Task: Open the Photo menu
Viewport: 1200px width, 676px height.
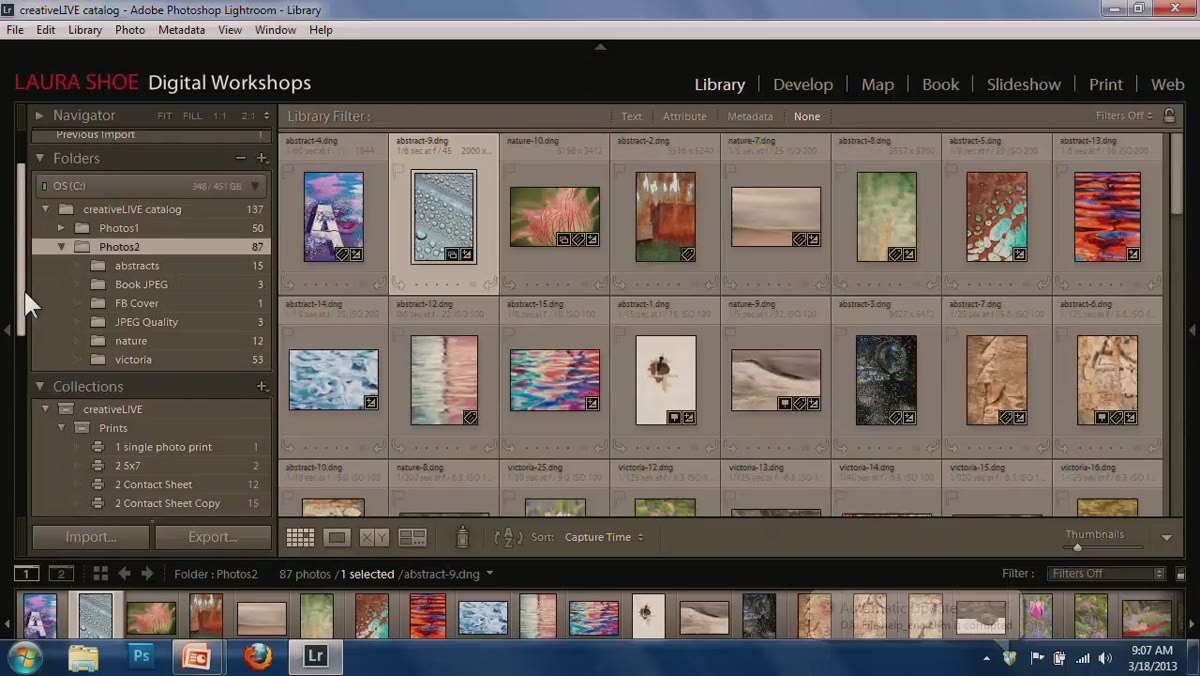Action: point(130,30)
